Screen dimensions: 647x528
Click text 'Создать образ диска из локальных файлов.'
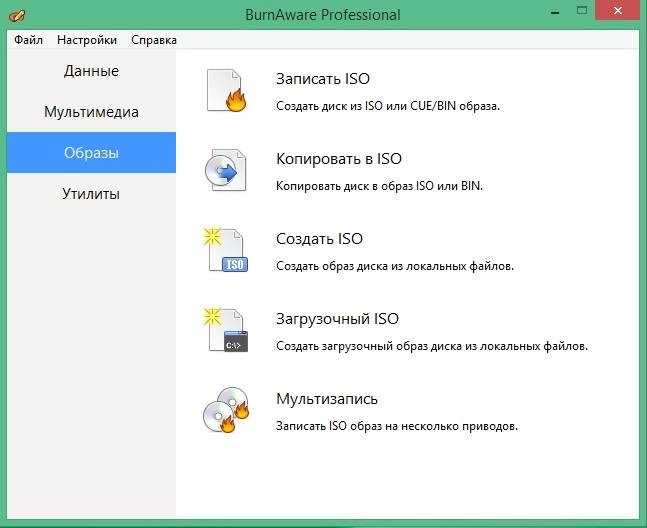pyautogui.click(x=395, y=266)
